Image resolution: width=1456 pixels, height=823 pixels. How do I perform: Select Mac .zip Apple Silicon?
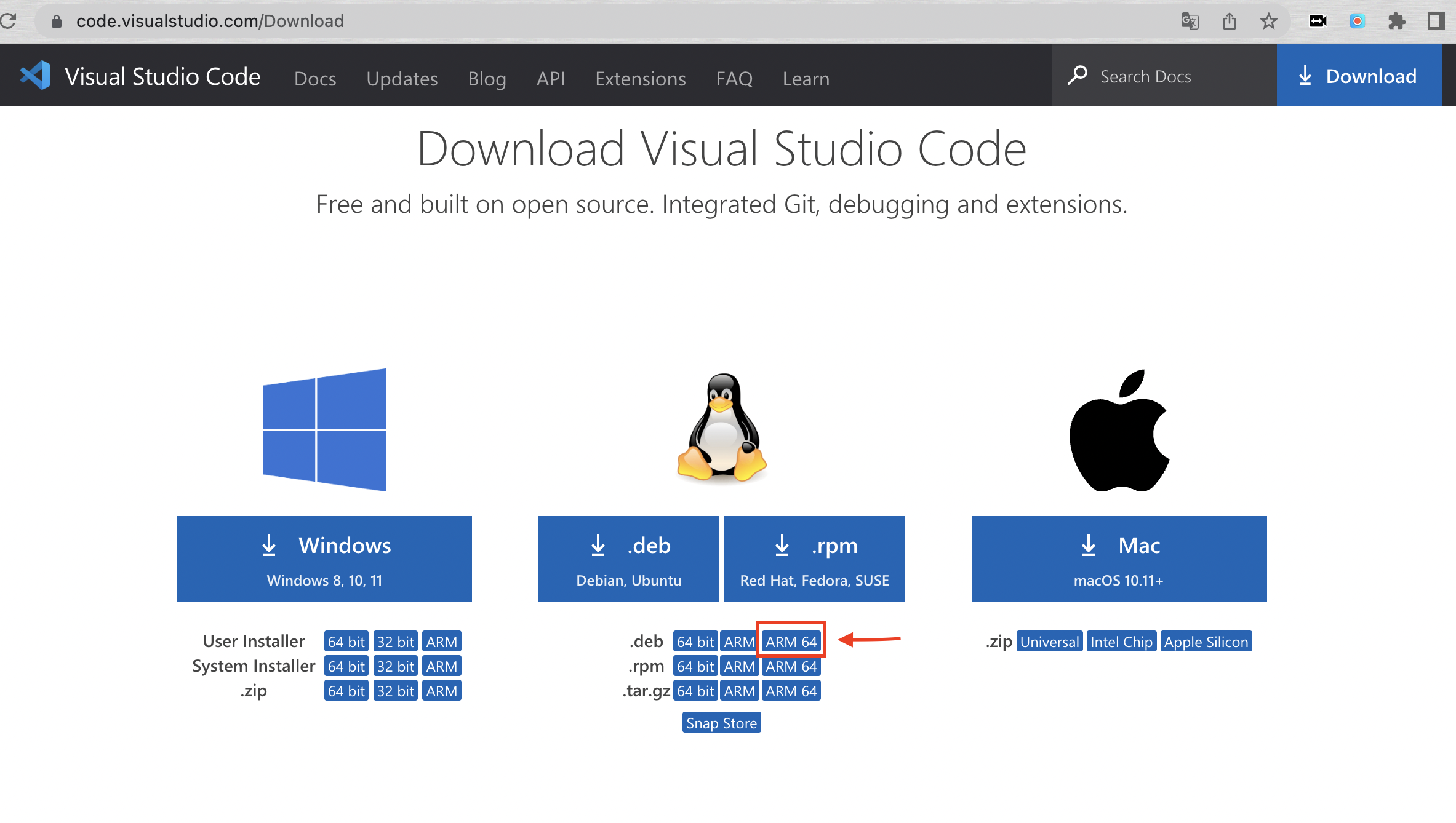pos(1206,642)
